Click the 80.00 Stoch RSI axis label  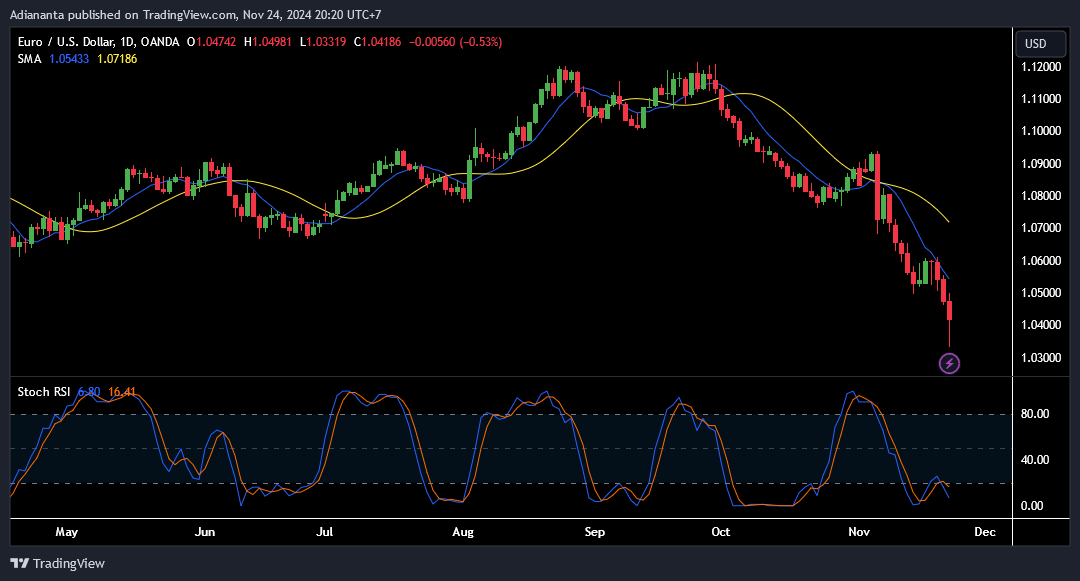coord(1035,414)
